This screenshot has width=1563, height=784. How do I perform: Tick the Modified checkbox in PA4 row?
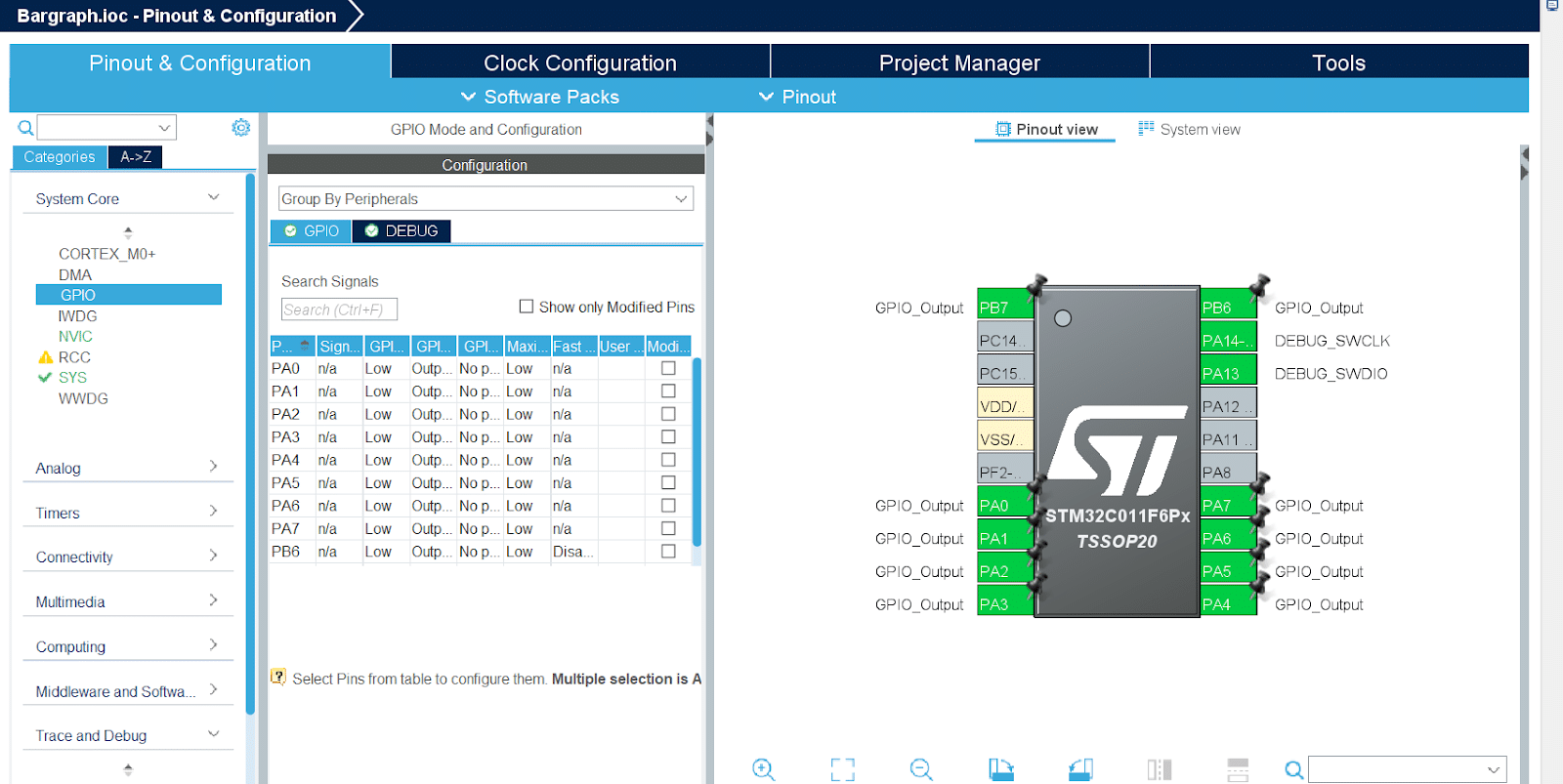668,460
